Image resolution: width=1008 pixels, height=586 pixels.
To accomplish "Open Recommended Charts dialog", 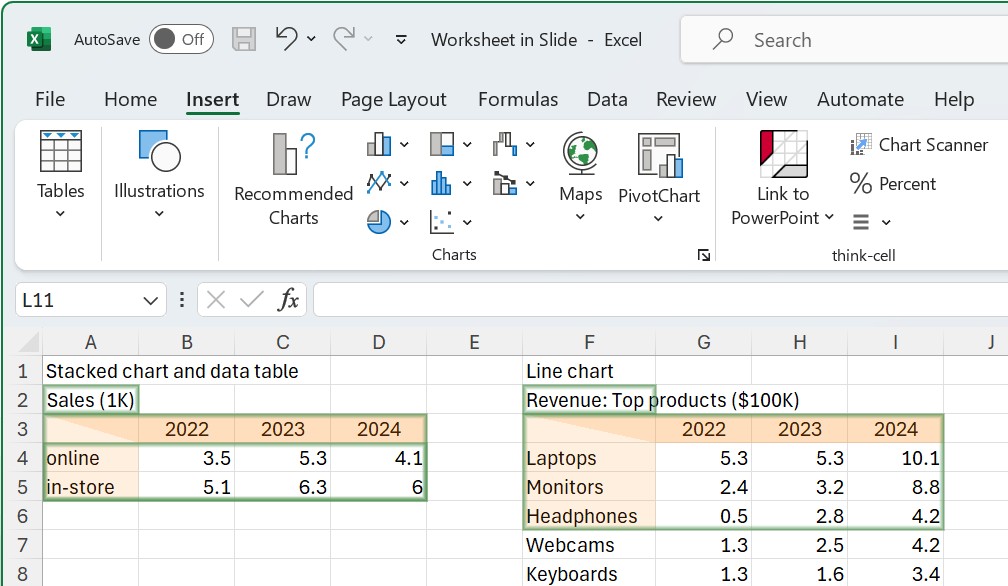I will click(293, 180).
